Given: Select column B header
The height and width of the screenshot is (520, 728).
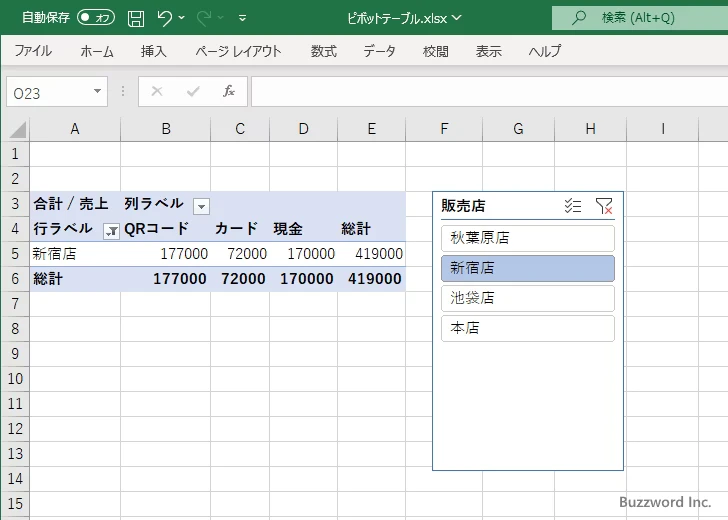Looking at the screenshot, I should pos(166,129).
